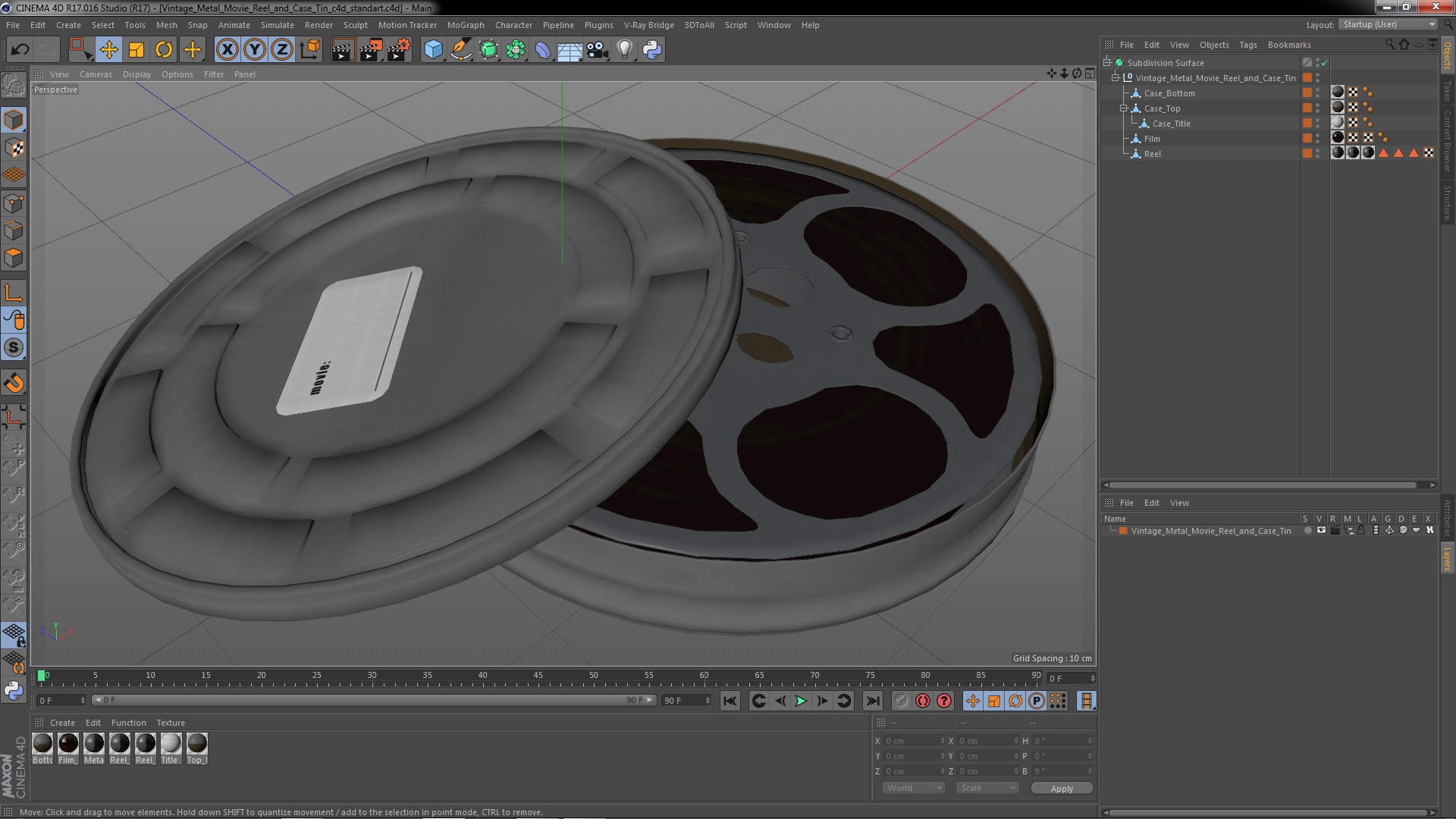
Task: Click the magnet Soft Selection icon
Action: (14, 383)
